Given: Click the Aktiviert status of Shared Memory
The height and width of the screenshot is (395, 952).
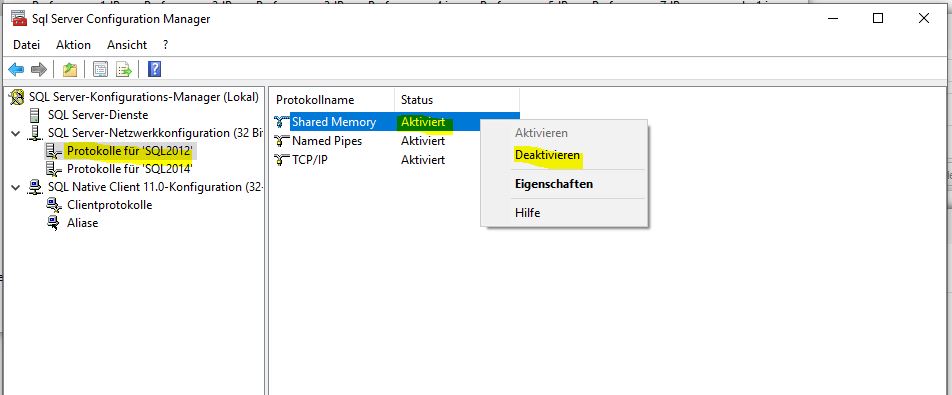Looking at the screenshot, I should (x=423, y=122).
